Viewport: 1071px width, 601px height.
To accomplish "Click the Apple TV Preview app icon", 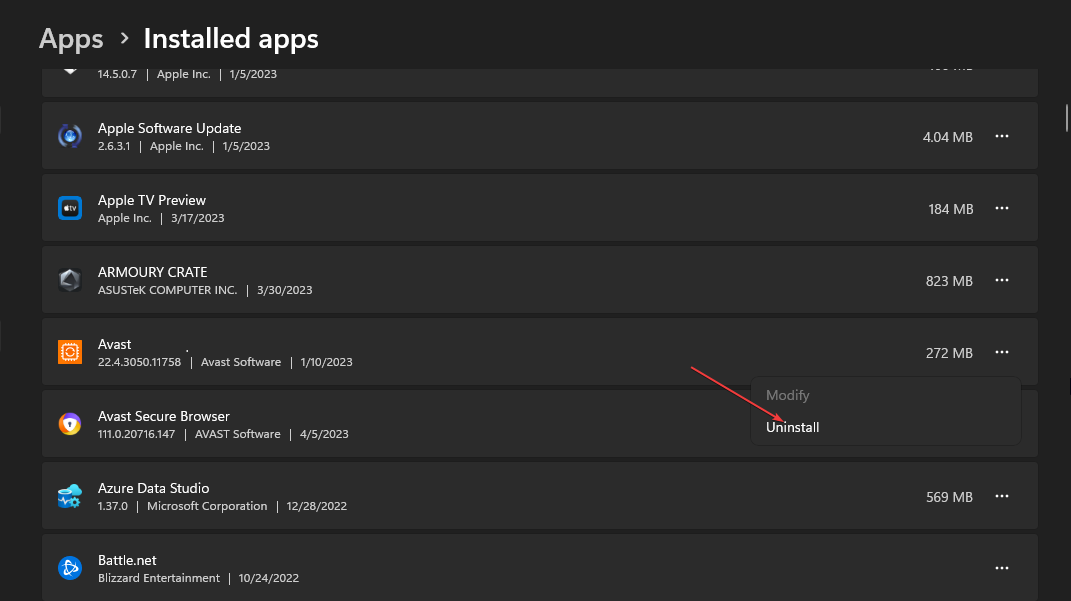I will coord(70,208).
